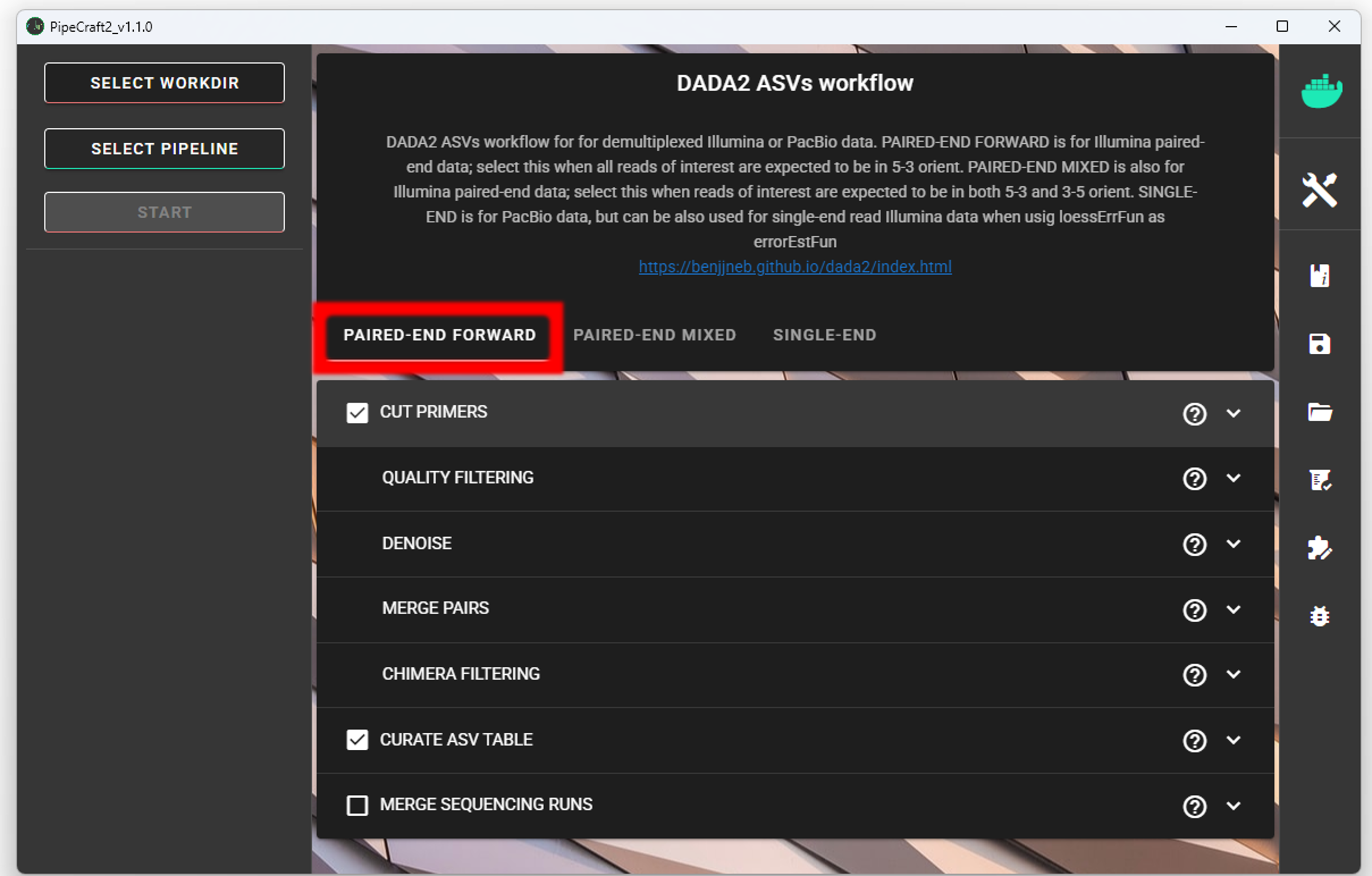This screenshot has width=1372, height=876.
Task: Minimize the PipeCraft2 window
Action: [1231, 26]
